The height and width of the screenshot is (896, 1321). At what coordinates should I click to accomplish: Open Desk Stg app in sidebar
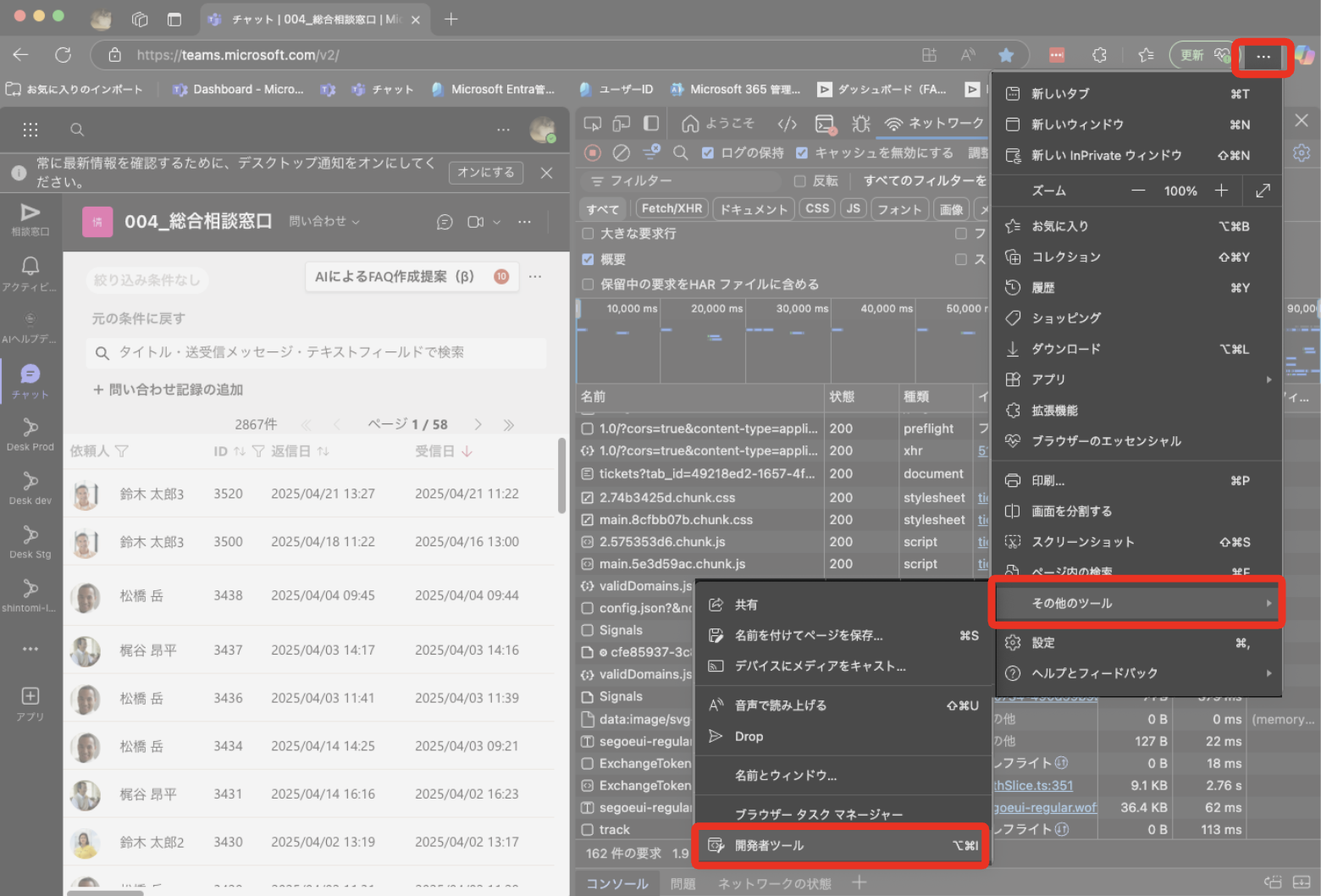tap(30, 542)
